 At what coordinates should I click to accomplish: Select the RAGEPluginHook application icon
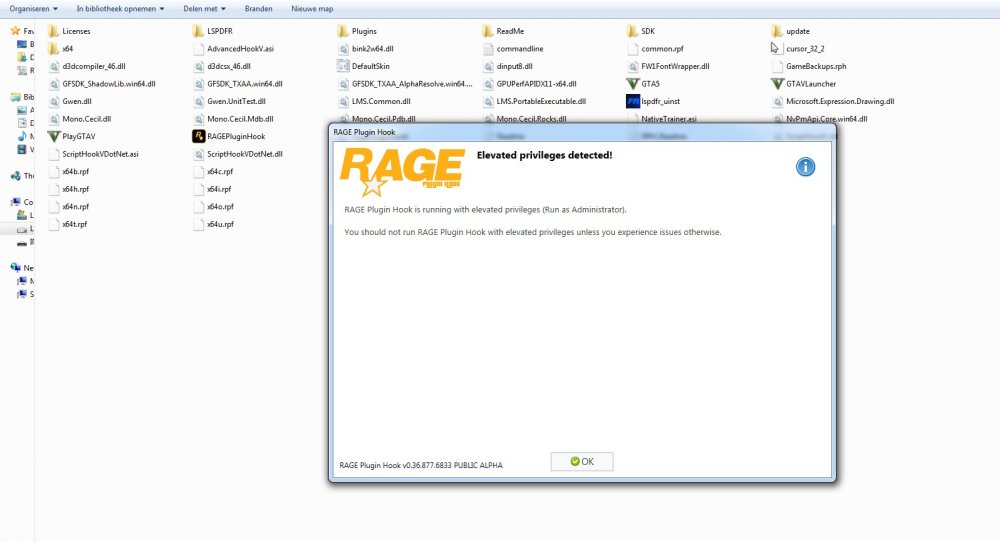pos(198,136)
